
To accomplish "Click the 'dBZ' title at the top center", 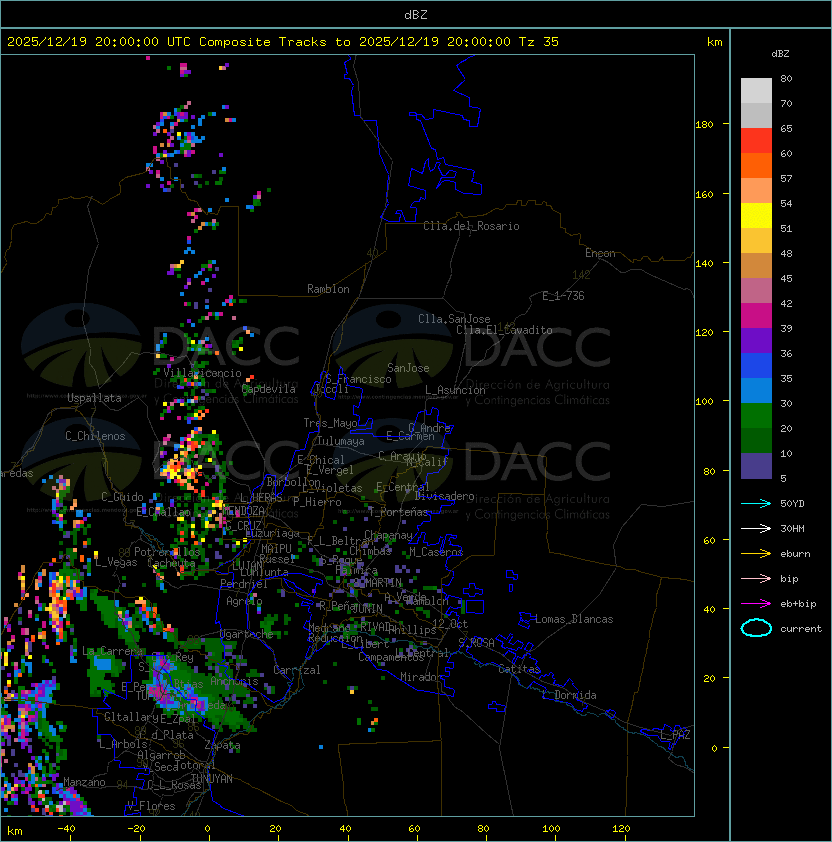I will pyautogui.click(x=416, y=14).
